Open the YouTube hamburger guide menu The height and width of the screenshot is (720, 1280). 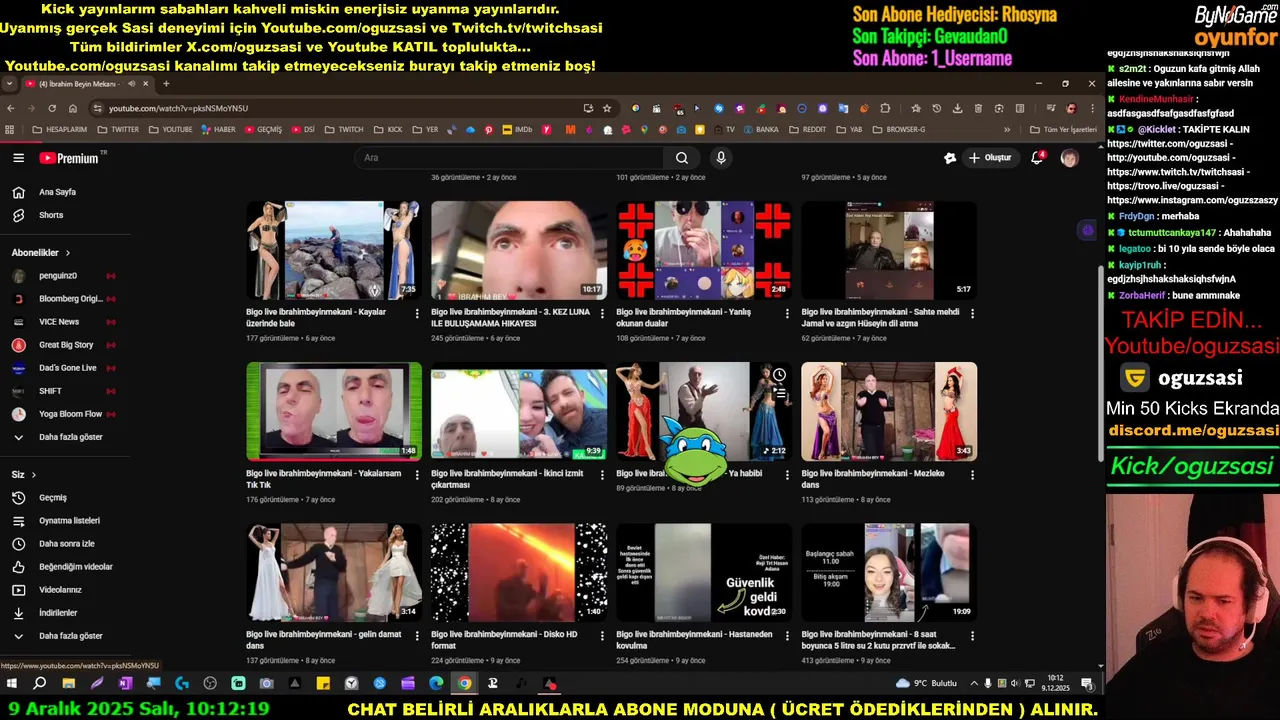tap(18, 158)
